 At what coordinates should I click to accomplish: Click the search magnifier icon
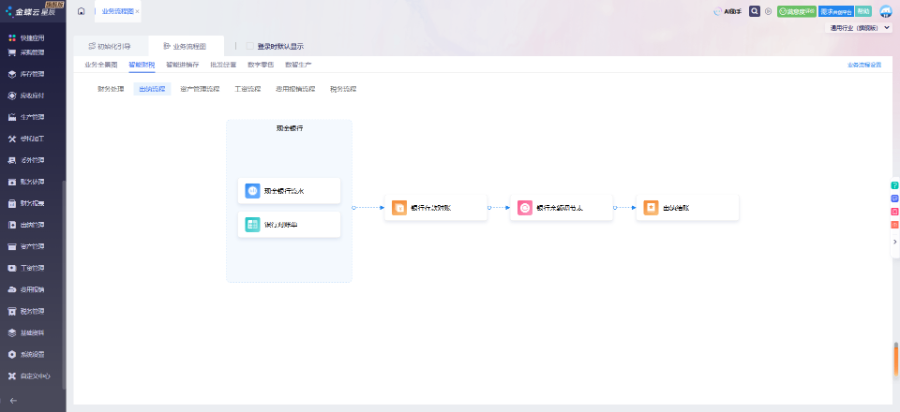[x=755, y=11]
